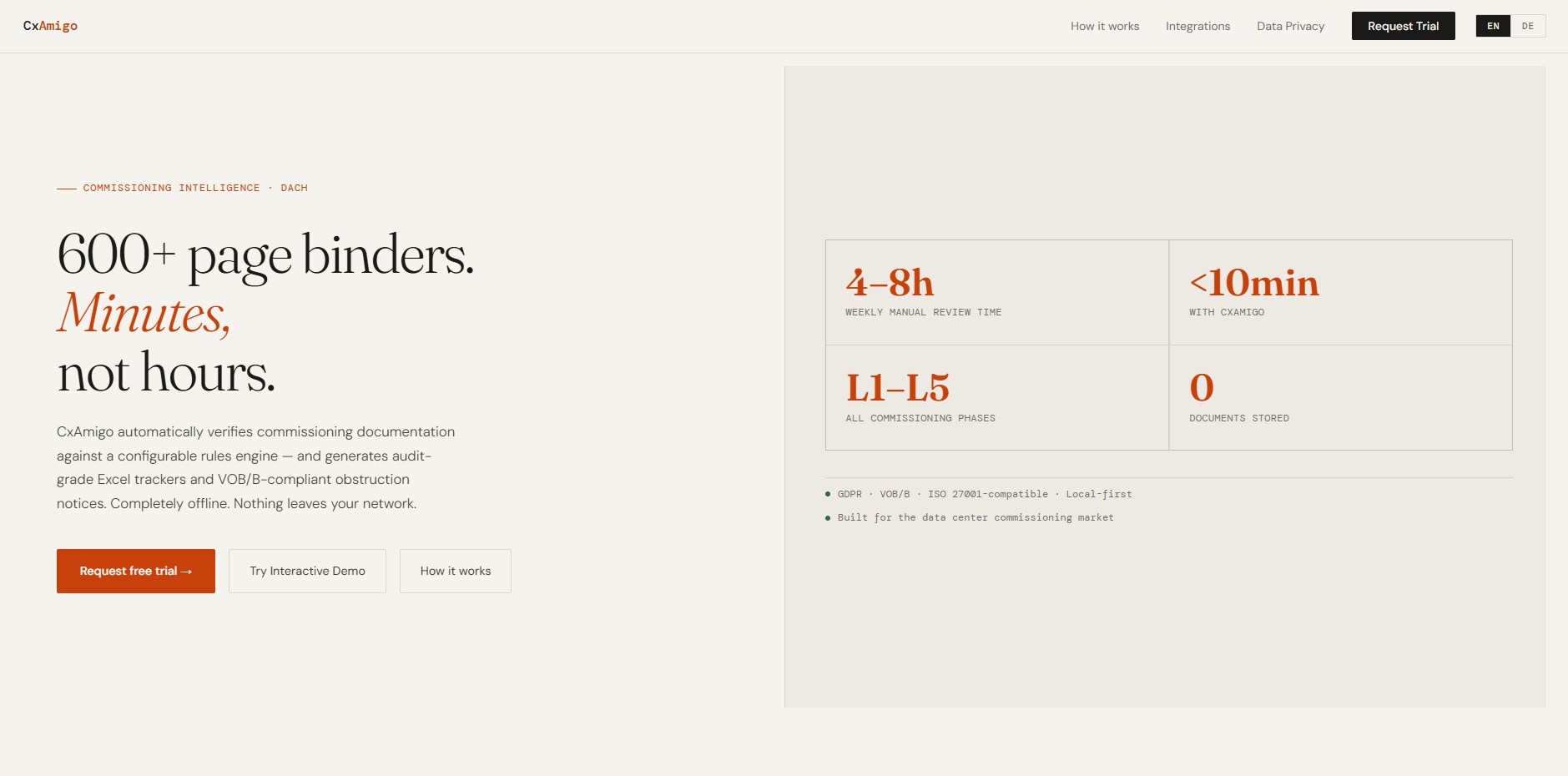The width and height of the screenshot is (1568, 776).
Task: Click the italic orange Minutes text
Action: click(x=144, y=314)
